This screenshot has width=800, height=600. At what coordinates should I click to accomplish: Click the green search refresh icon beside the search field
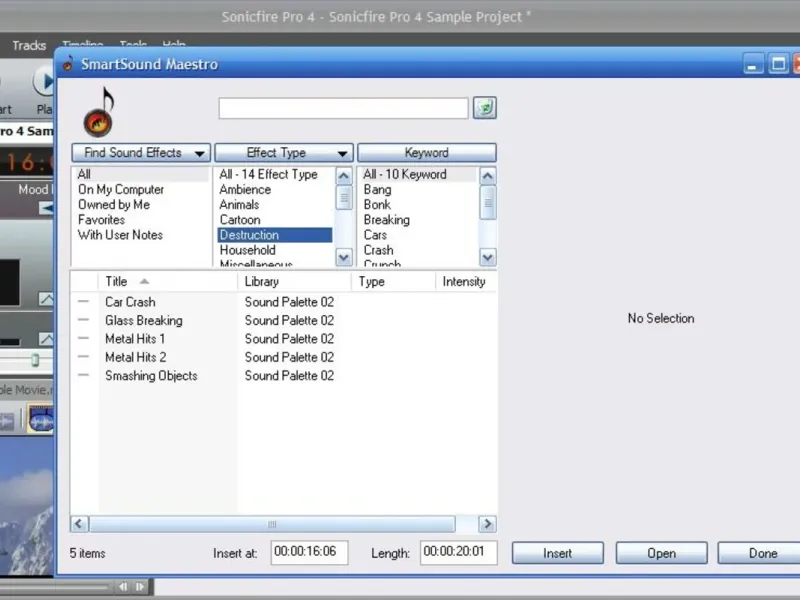[485, 108]
